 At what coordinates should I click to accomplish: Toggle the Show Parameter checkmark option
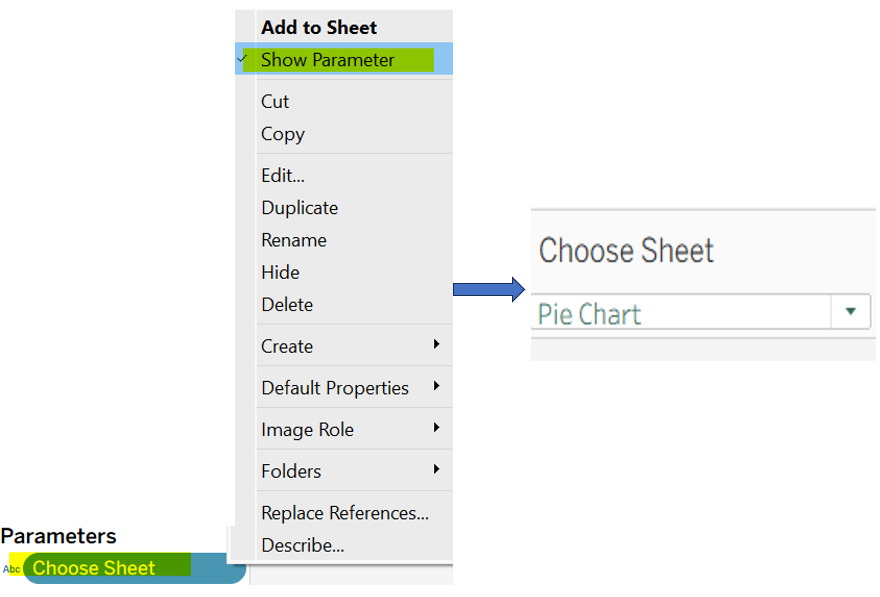tap(328, 60)
